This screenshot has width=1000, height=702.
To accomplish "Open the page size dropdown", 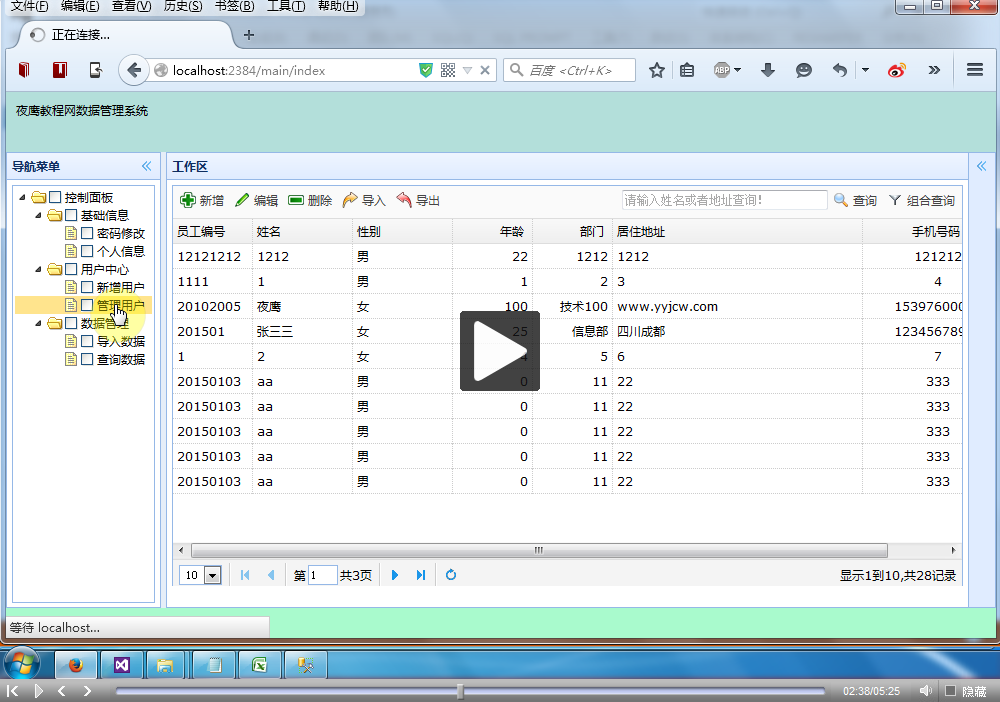I will (x=212, y=575).
